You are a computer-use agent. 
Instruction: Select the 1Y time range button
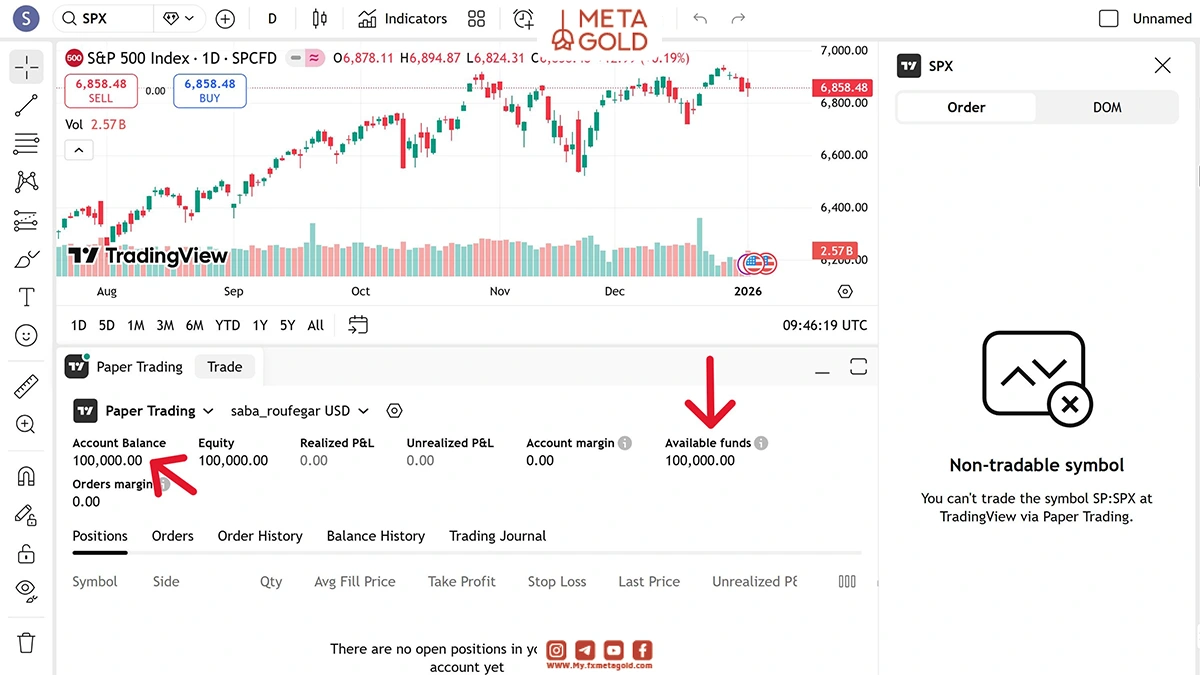click(x=260, y=325)
